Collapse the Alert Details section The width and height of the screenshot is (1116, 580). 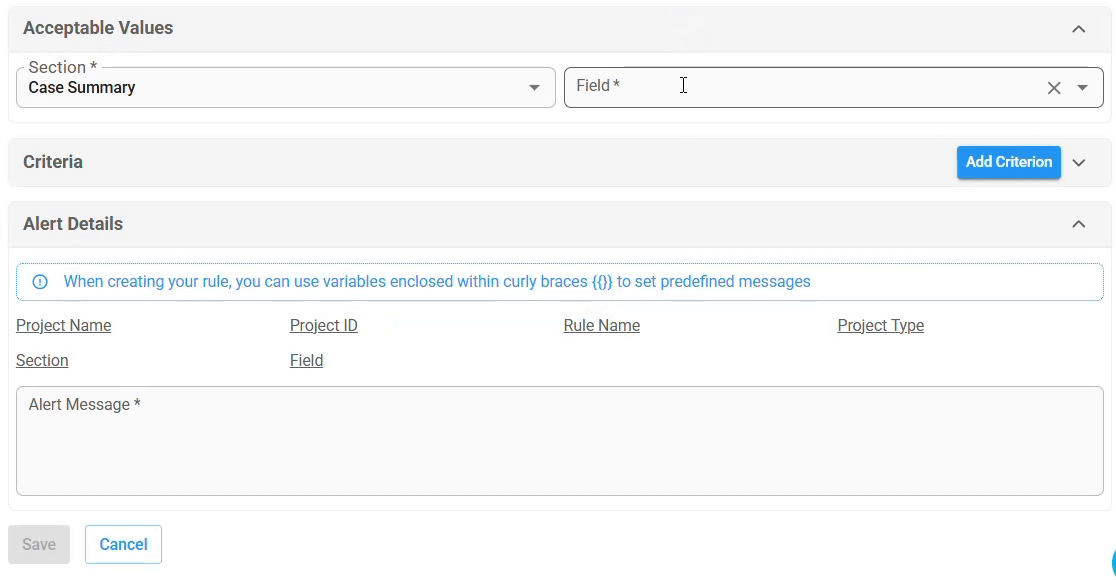click(1079, 224)
